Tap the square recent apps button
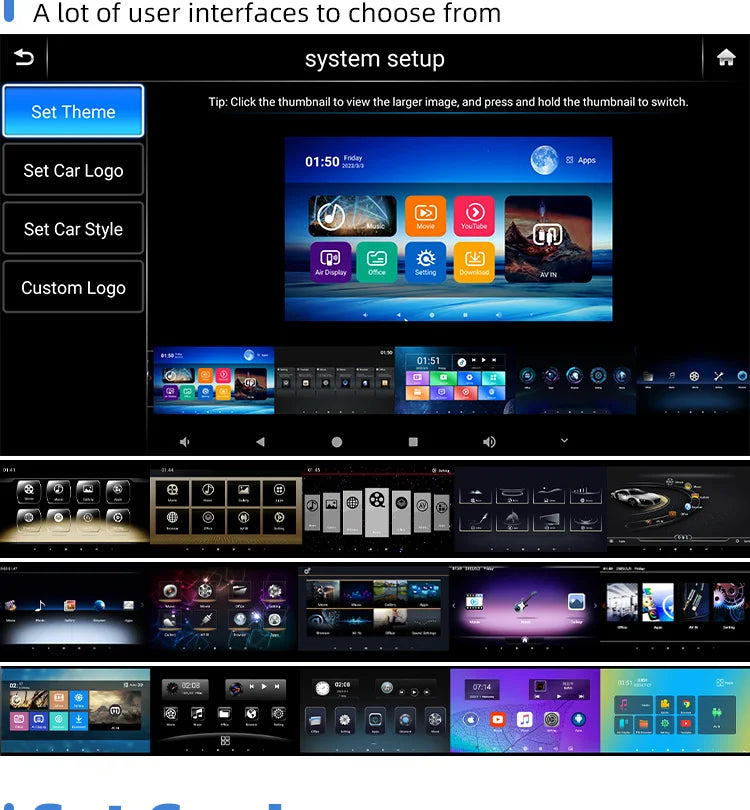 pyautogui.click(x=413, y=441)
